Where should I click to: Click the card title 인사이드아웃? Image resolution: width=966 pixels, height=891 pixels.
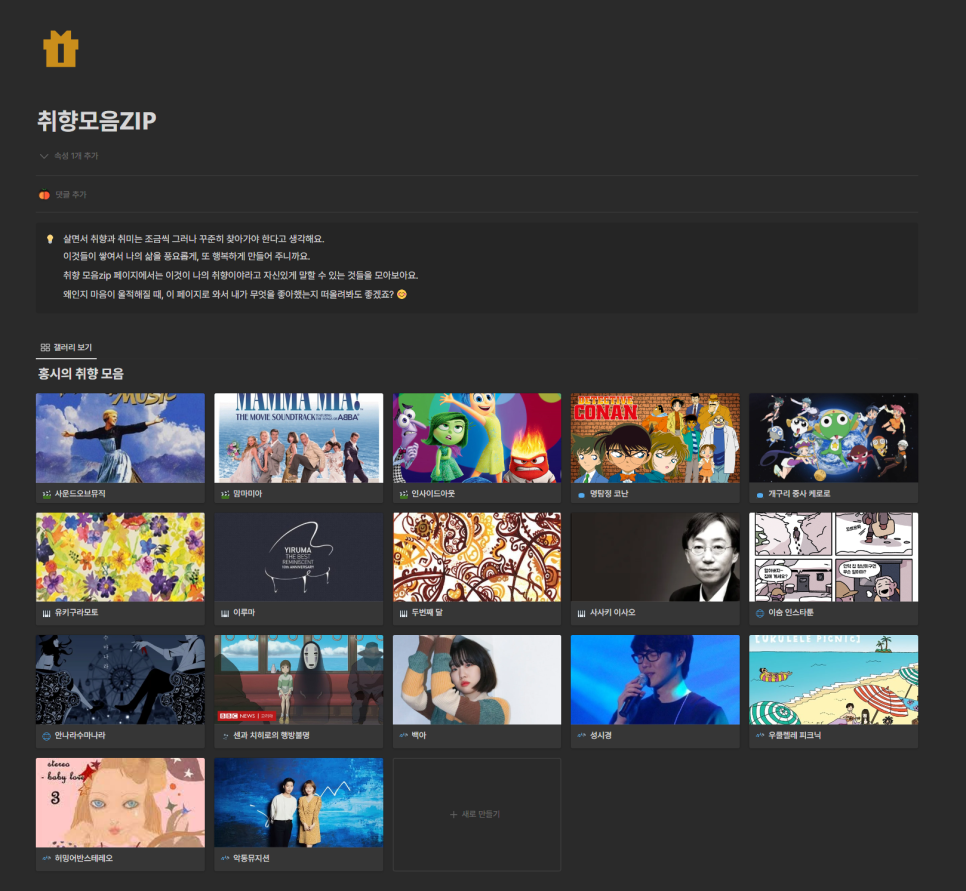point(433,494)
